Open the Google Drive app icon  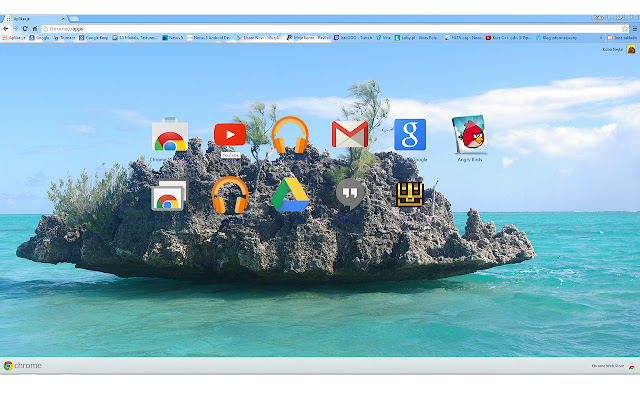[x=290, y=194]
